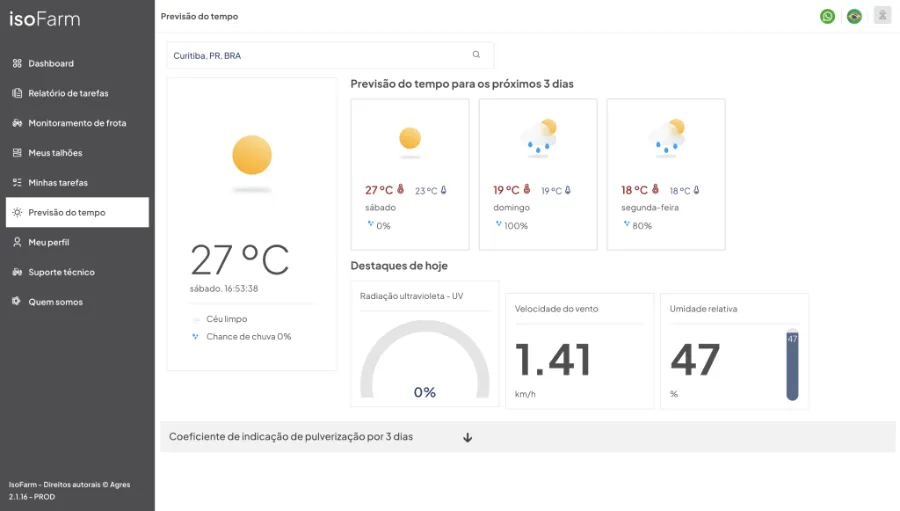Open Minhas tarefas page
The image size is (900, 511).
77,183
